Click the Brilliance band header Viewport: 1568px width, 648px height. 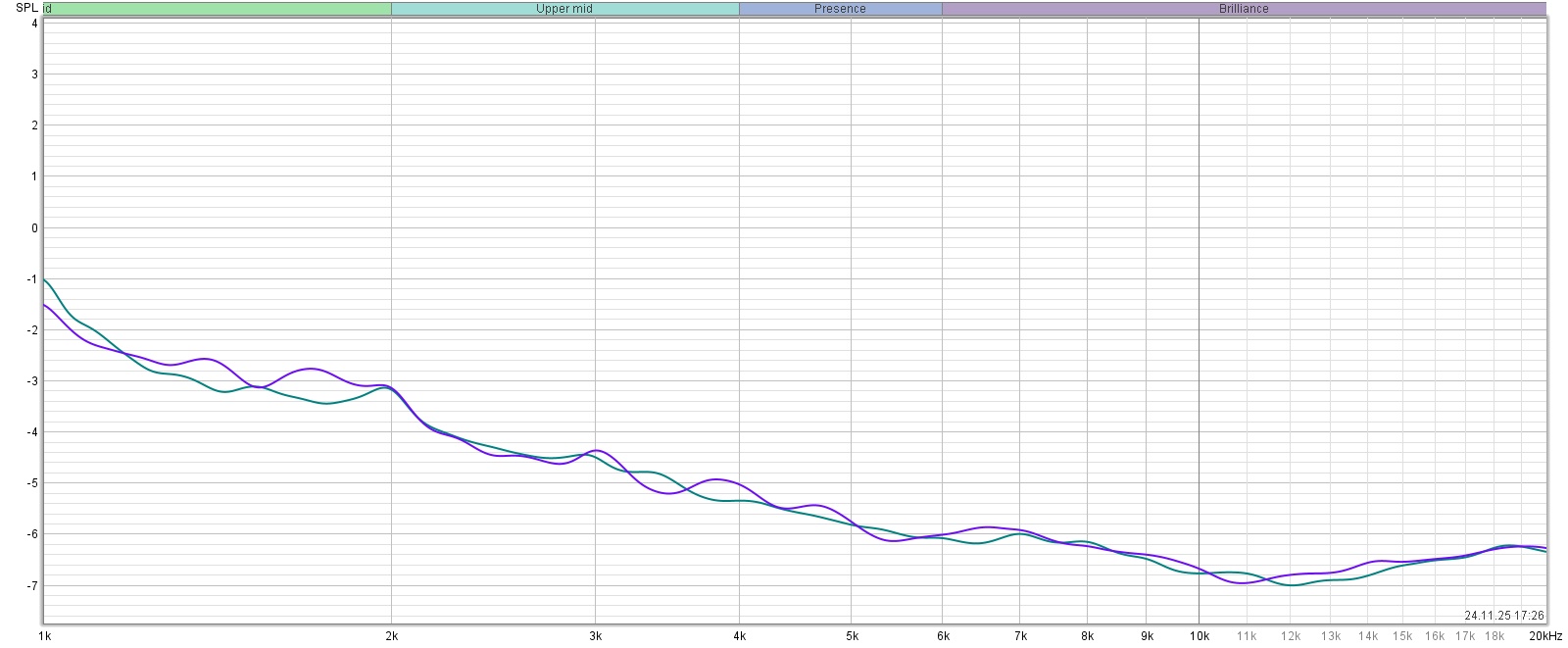pos(1244,9)
